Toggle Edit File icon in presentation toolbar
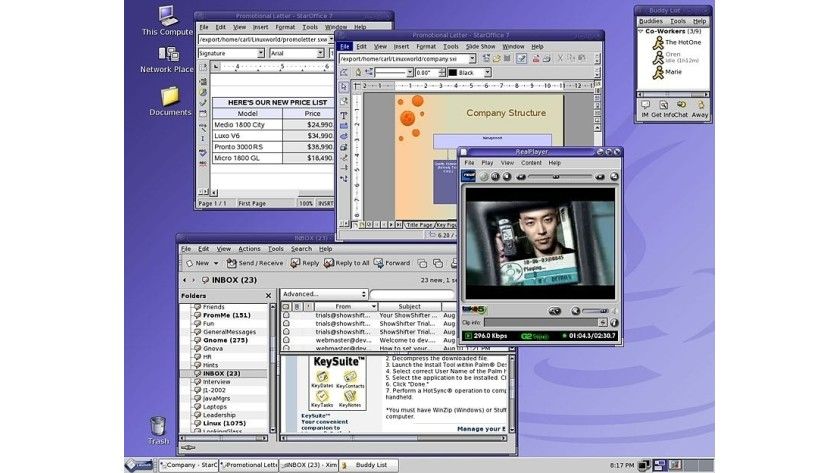840x473 pixels. click(x=521, y=59)
